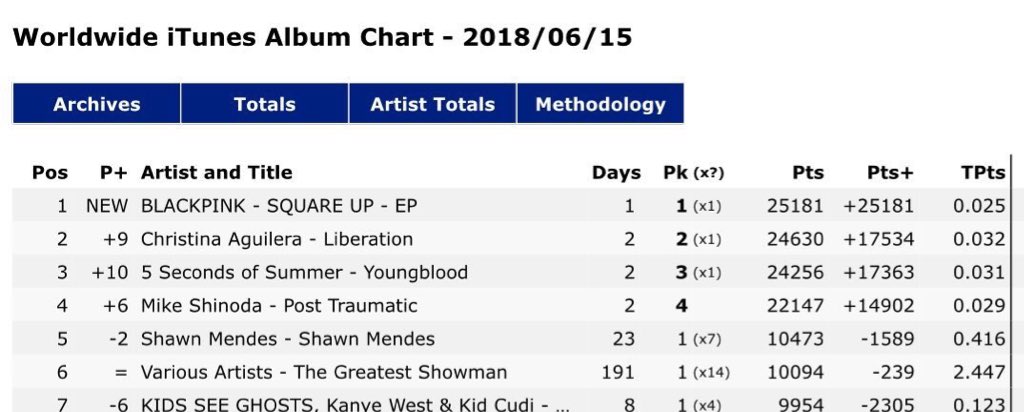Screen dimensions: 1024x412
Task: Click Mike Shinoda - Post Traumatic title
Action: coord(279,305)
